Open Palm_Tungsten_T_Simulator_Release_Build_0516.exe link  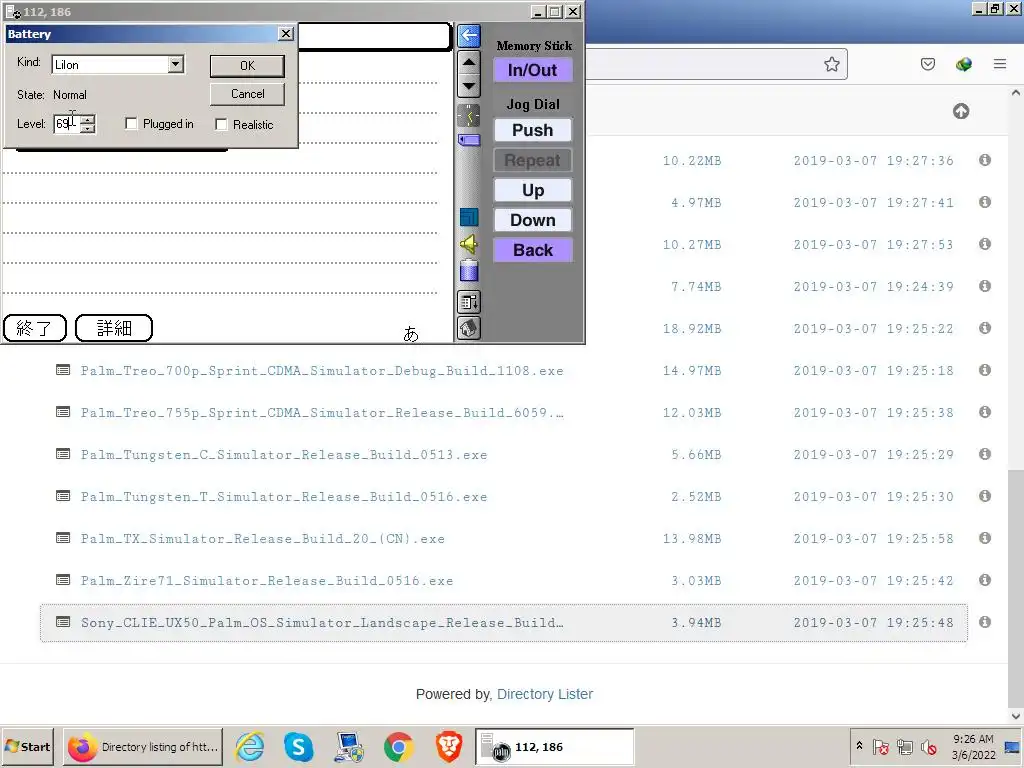pyautogui.click(x=284, y=496)
